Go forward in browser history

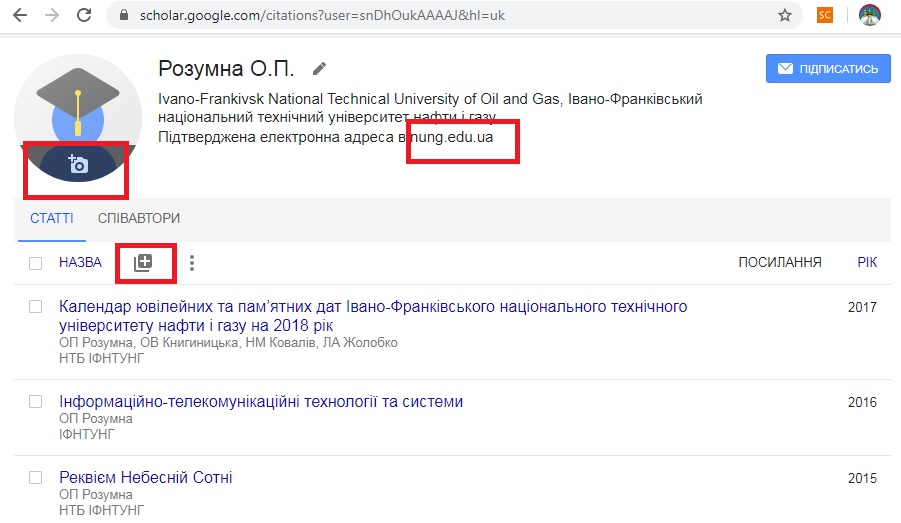52,16
